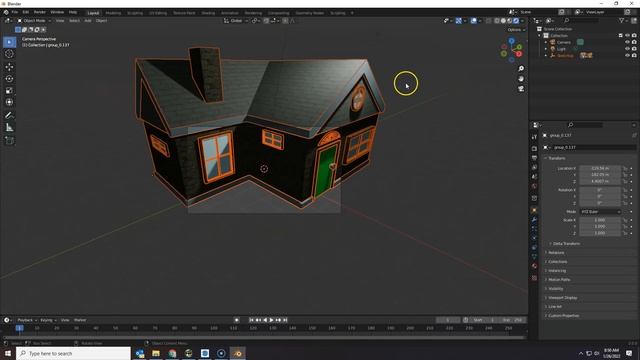
Task: Collapse the Transform panel
Action: click(556, 158)
